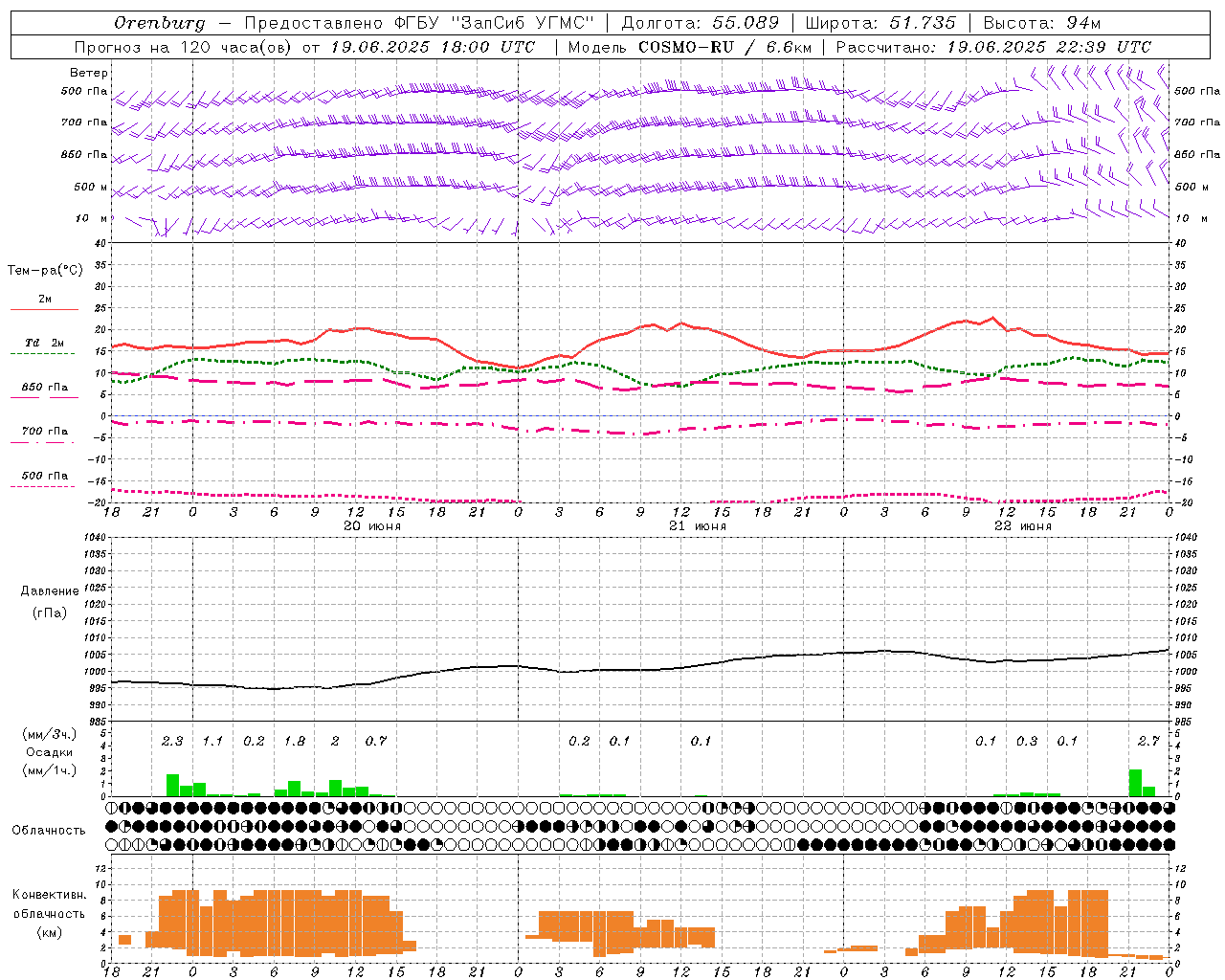1225x980 pixels.
Task: Click the "Конвективн." convective cloud label
Action: pyautogui.click(x=50, y=895)
